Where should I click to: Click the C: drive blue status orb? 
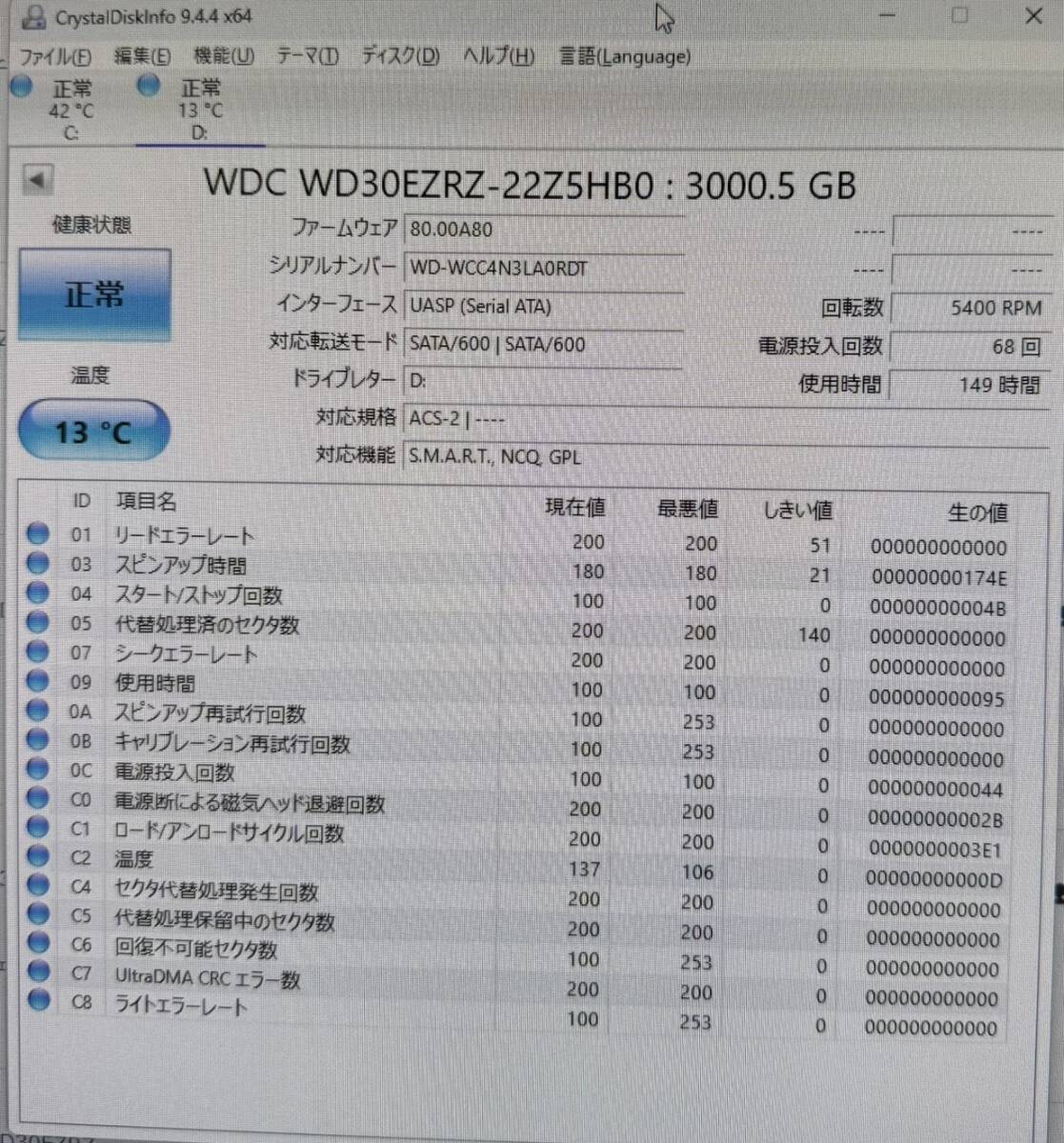click(22, 87)
